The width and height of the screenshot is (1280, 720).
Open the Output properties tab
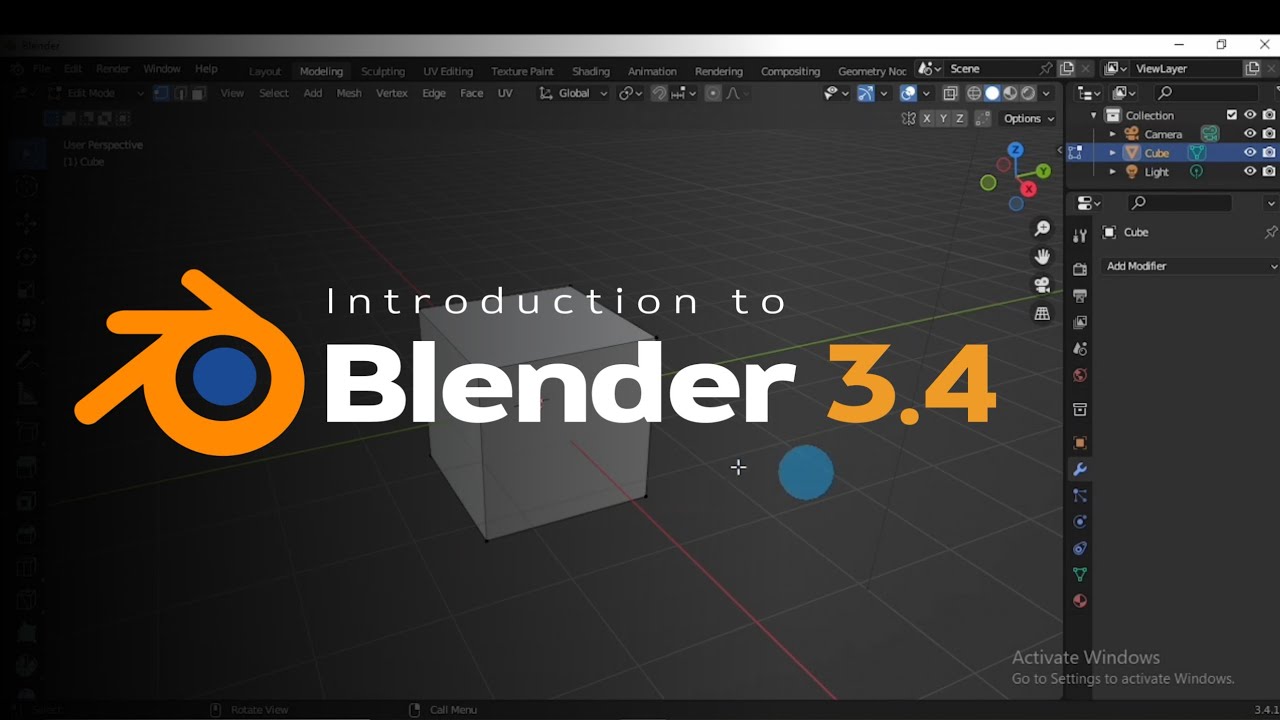pos(1079,296)
